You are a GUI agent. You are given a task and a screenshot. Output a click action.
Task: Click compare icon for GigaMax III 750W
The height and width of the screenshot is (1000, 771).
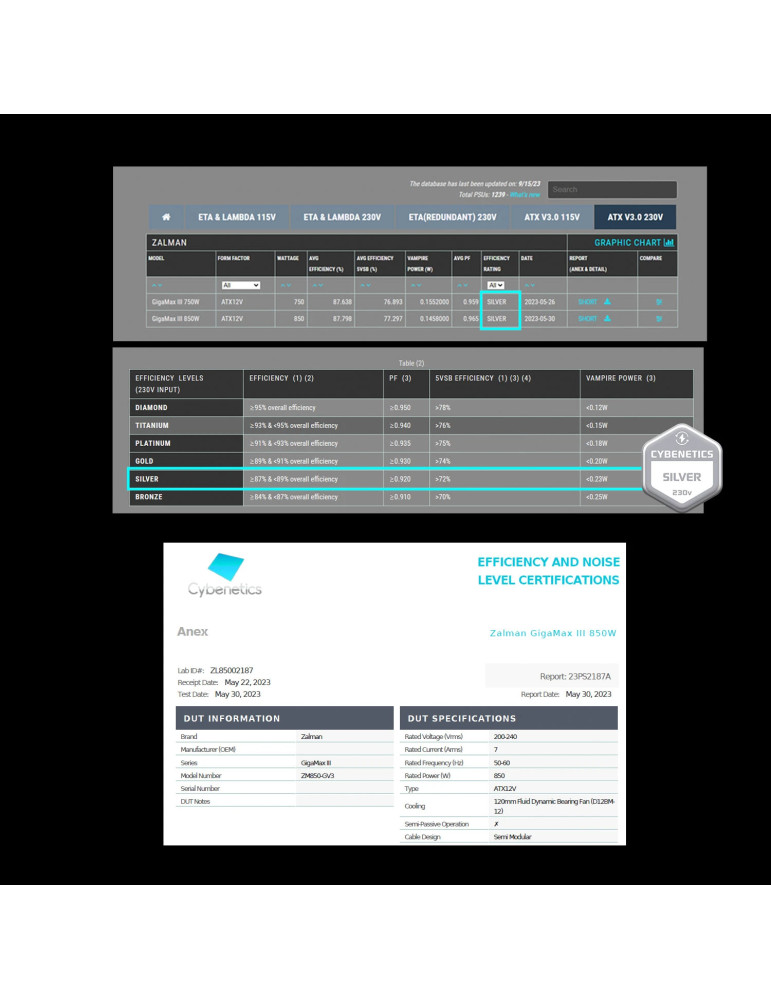click(x=658, y=301)
